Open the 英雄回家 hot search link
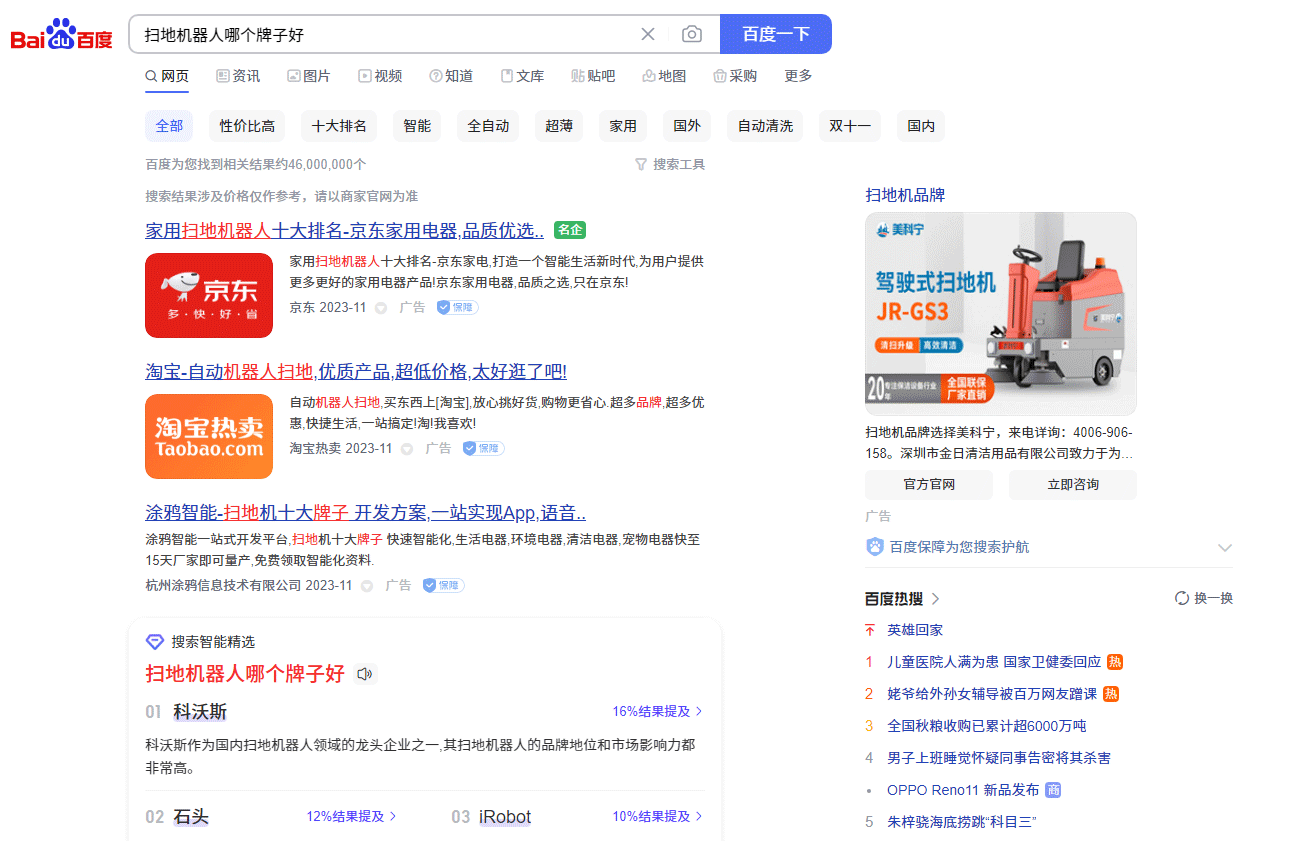The width and height of the screenshot is (1293, 841). pyautogui.click(x=915, y=630)
